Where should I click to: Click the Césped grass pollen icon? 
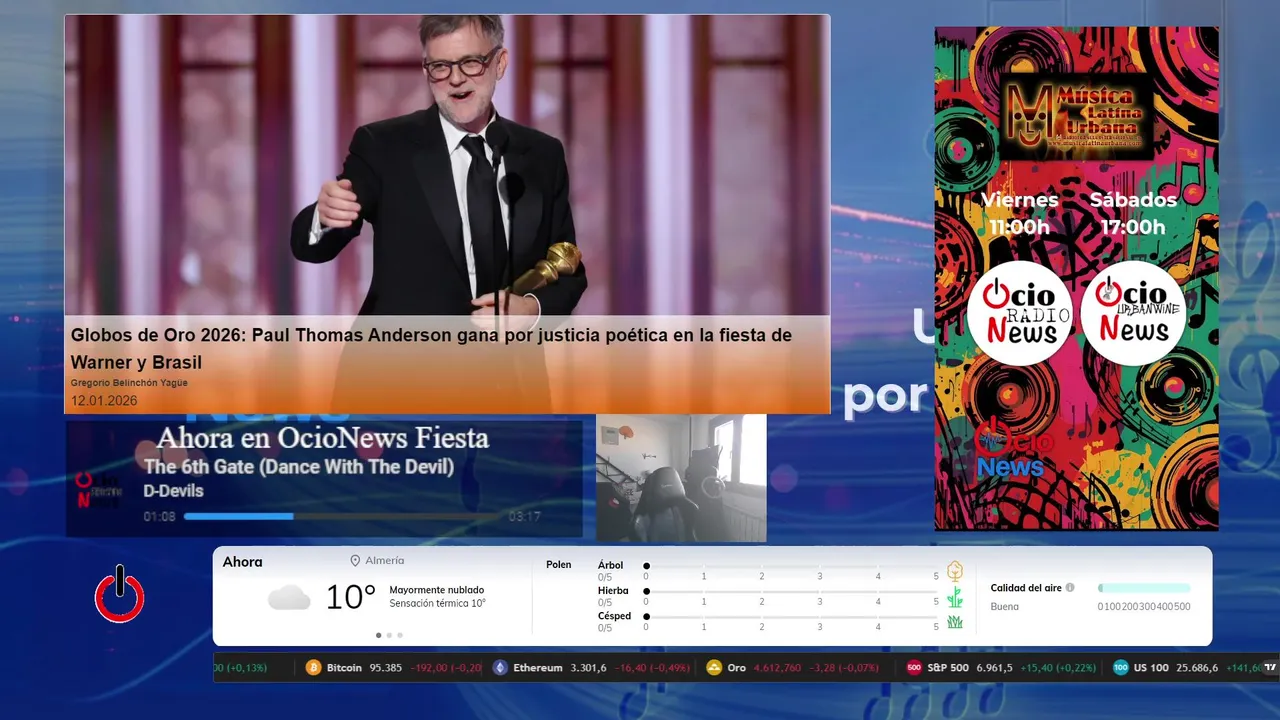point(955,622)
